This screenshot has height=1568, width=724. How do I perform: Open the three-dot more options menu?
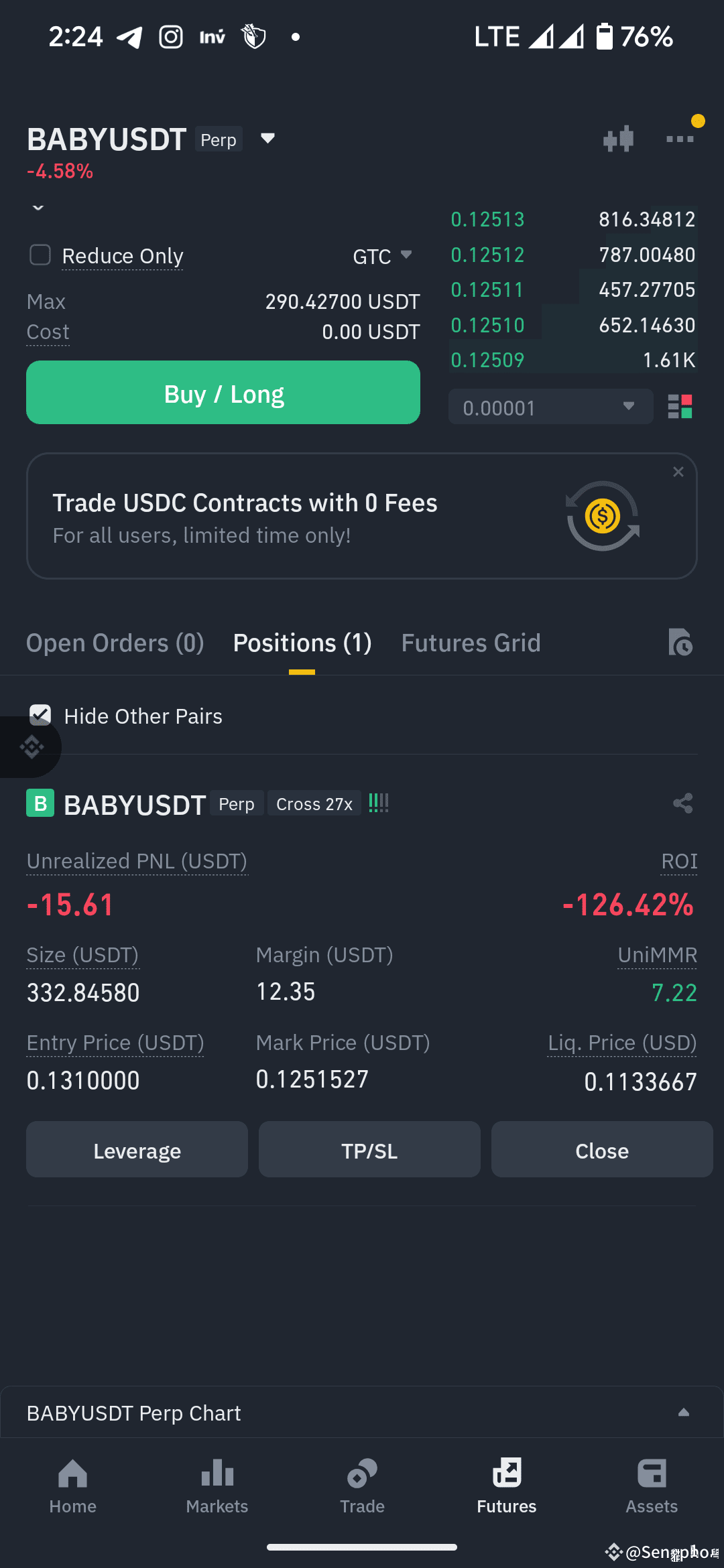(x=680, y=139)
